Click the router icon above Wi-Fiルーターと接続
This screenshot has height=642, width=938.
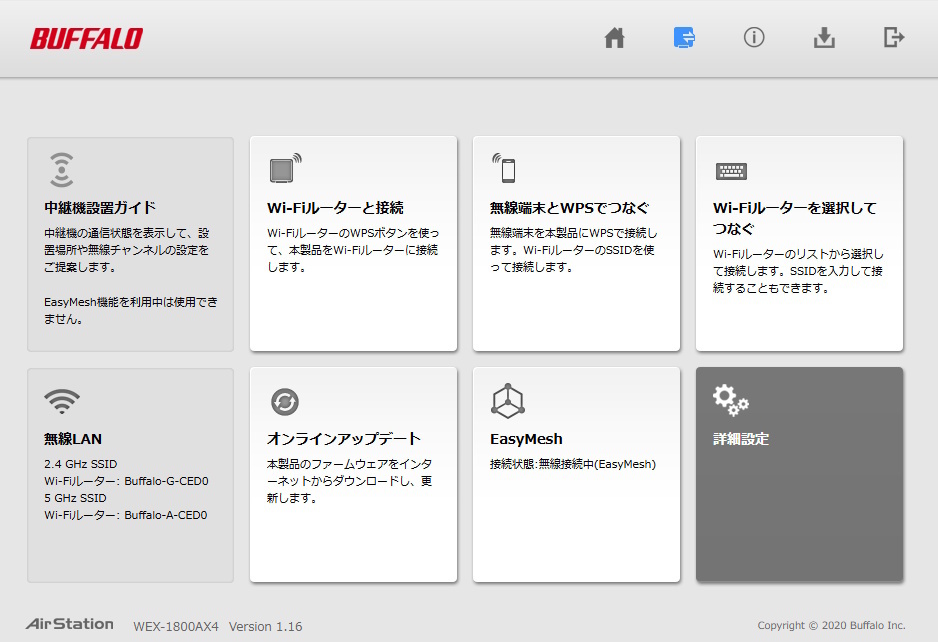point(284,169)
